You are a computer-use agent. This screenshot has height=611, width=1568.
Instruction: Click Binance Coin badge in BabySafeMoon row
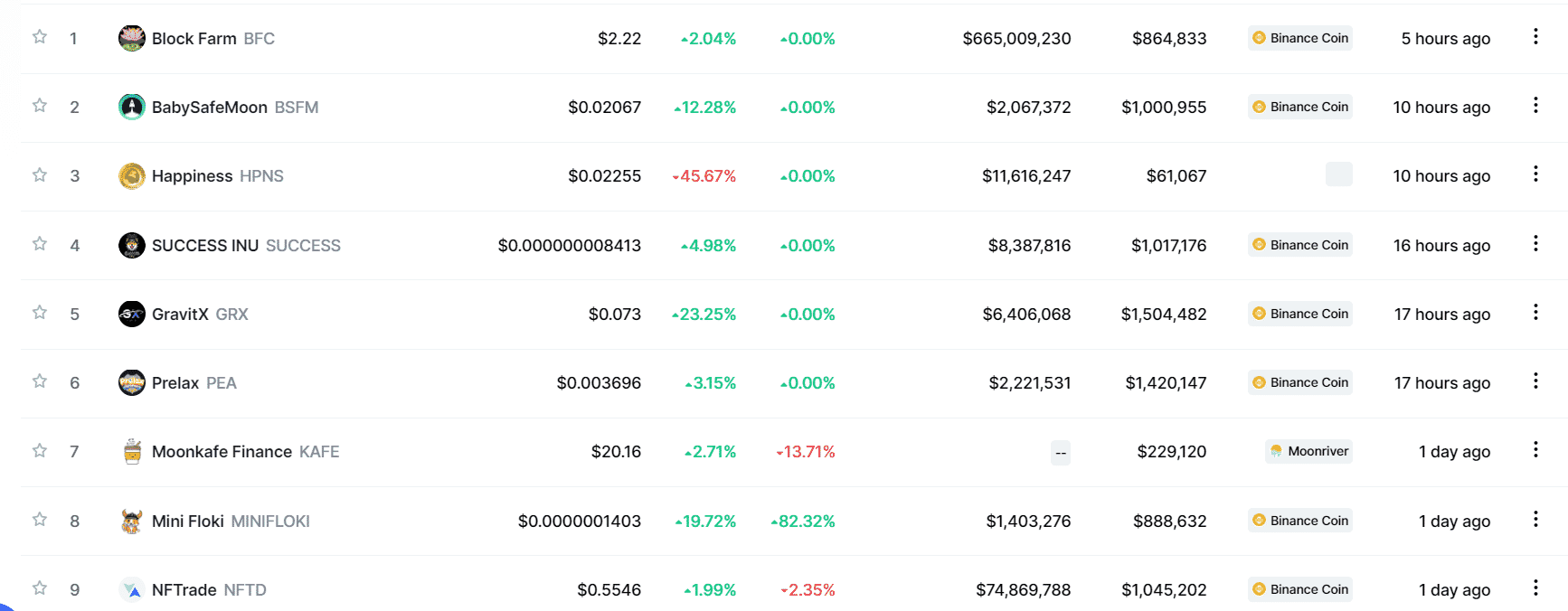click(1300, 107)
